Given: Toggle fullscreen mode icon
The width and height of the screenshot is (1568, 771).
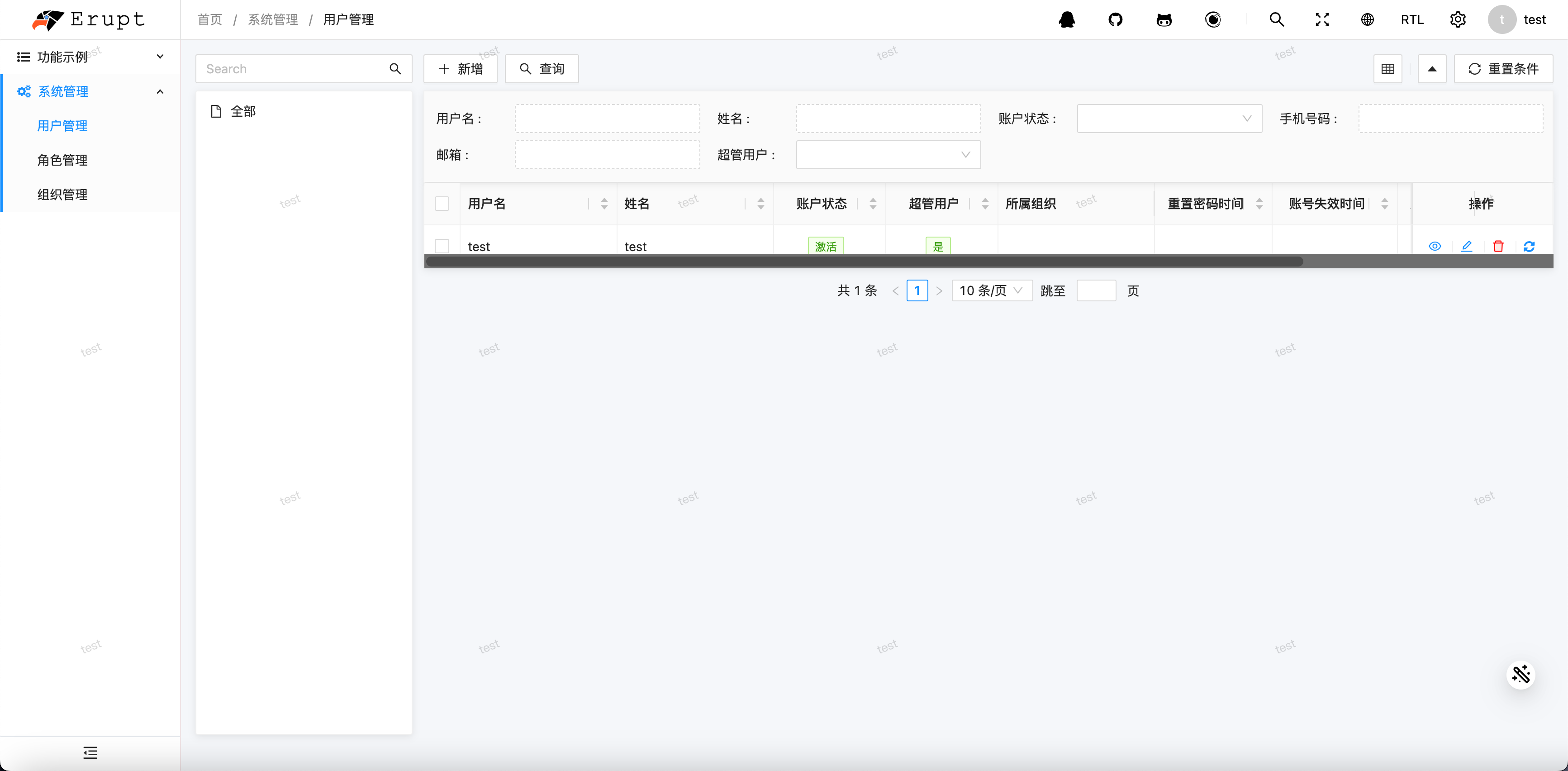Looking at the screenshot, I should coord(1322,19).
